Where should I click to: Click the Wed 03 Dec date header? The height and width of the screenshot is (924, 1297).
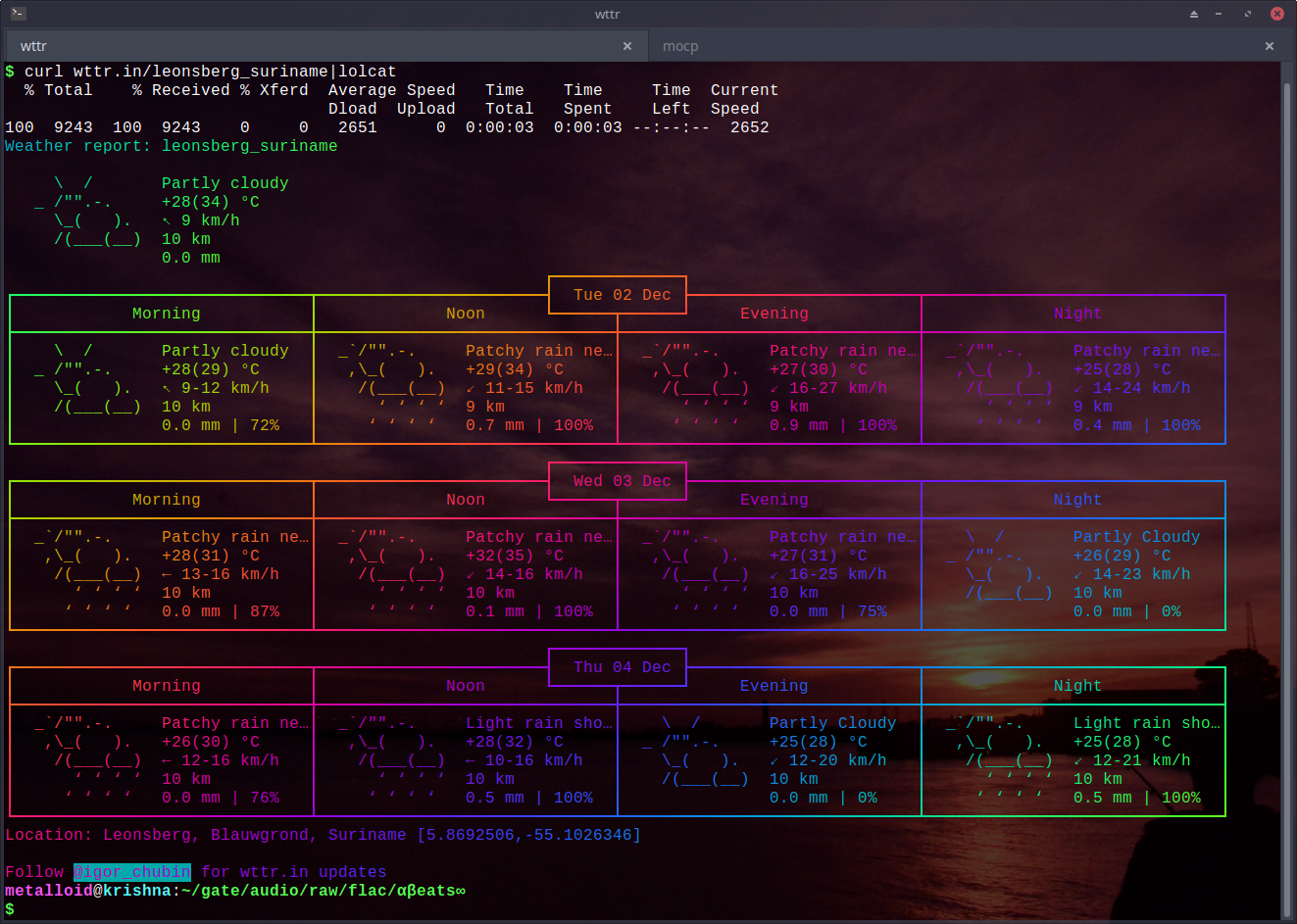pyautogui.click(x=622, y=481)
